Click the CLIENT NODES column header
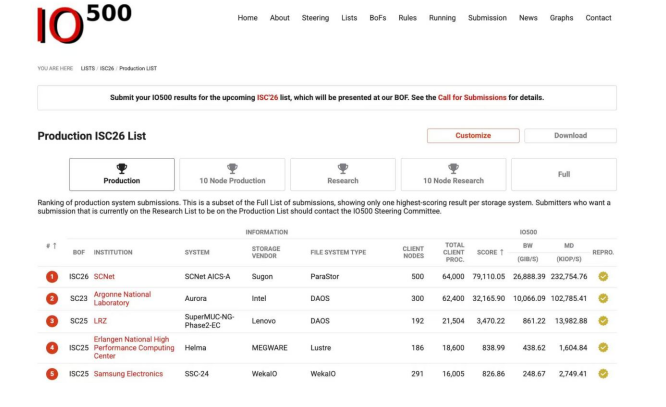The height and width of the screenshot is (407, 666). pos(413,252)
